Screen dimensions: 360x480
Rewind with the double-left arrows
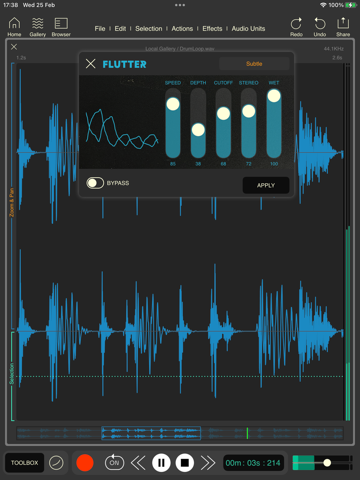pos(138,463)
